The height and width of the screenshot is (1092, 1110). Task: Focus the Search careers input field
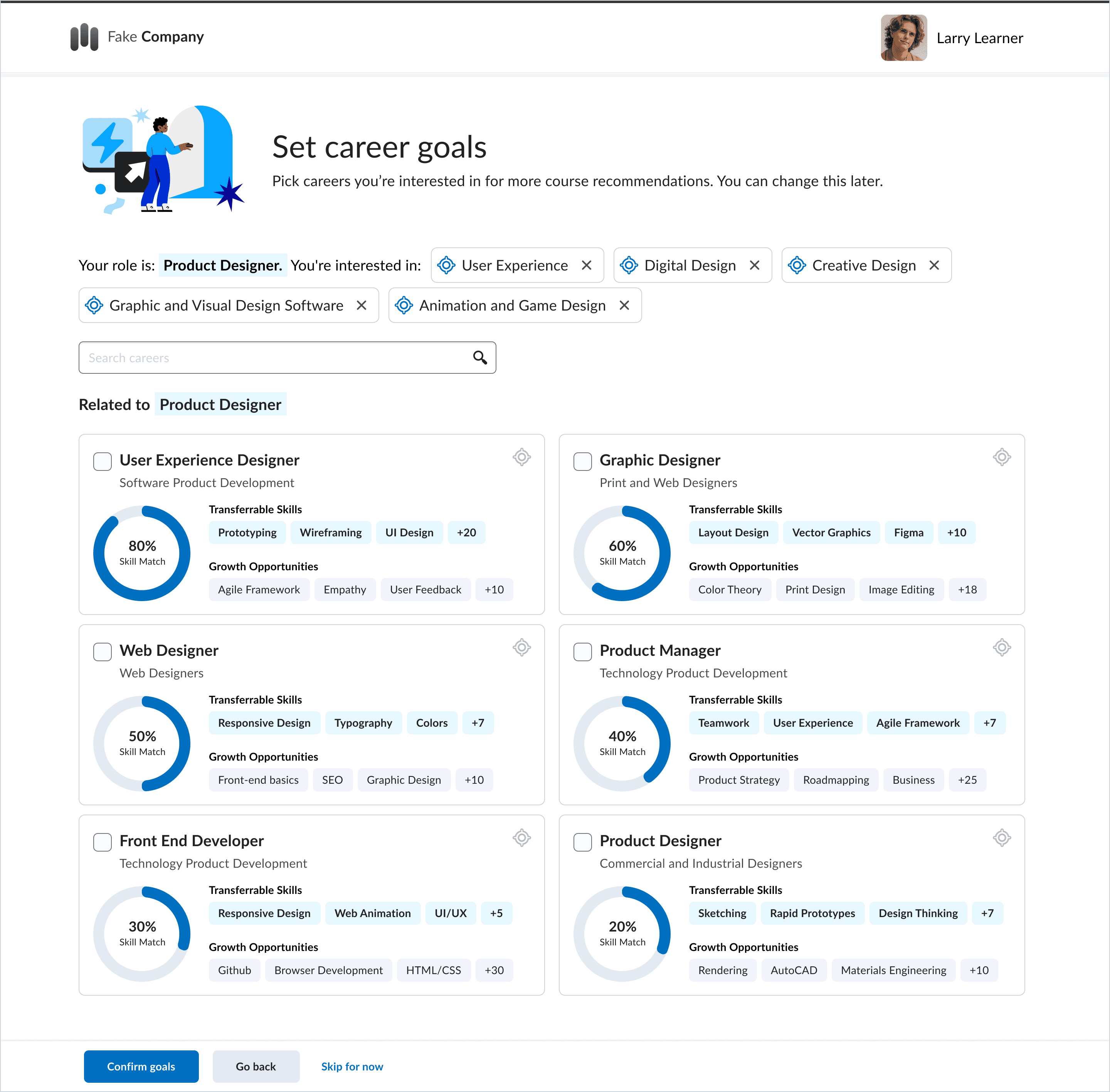tap(275, 358)
